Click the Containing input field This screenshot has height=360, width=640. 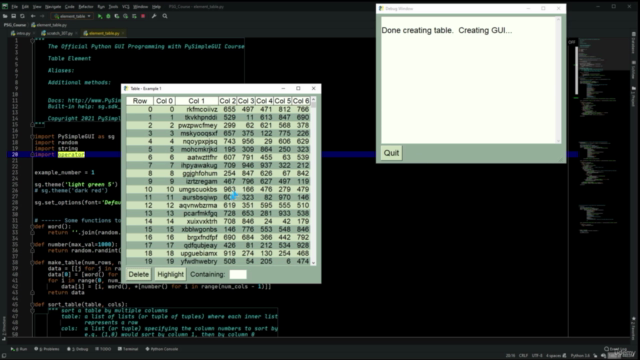point(238,274)
